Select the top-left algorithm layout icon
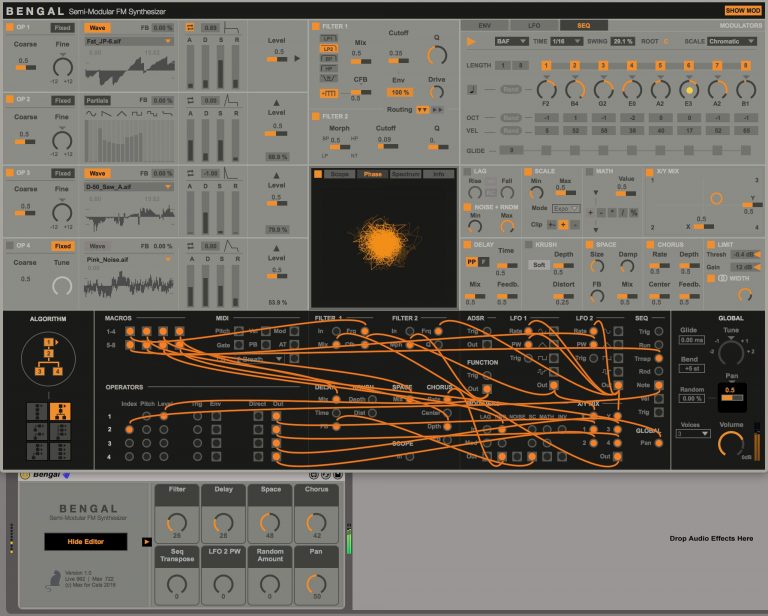The width and height of the screenshot is (768, 616). click(x=37, y=411)
